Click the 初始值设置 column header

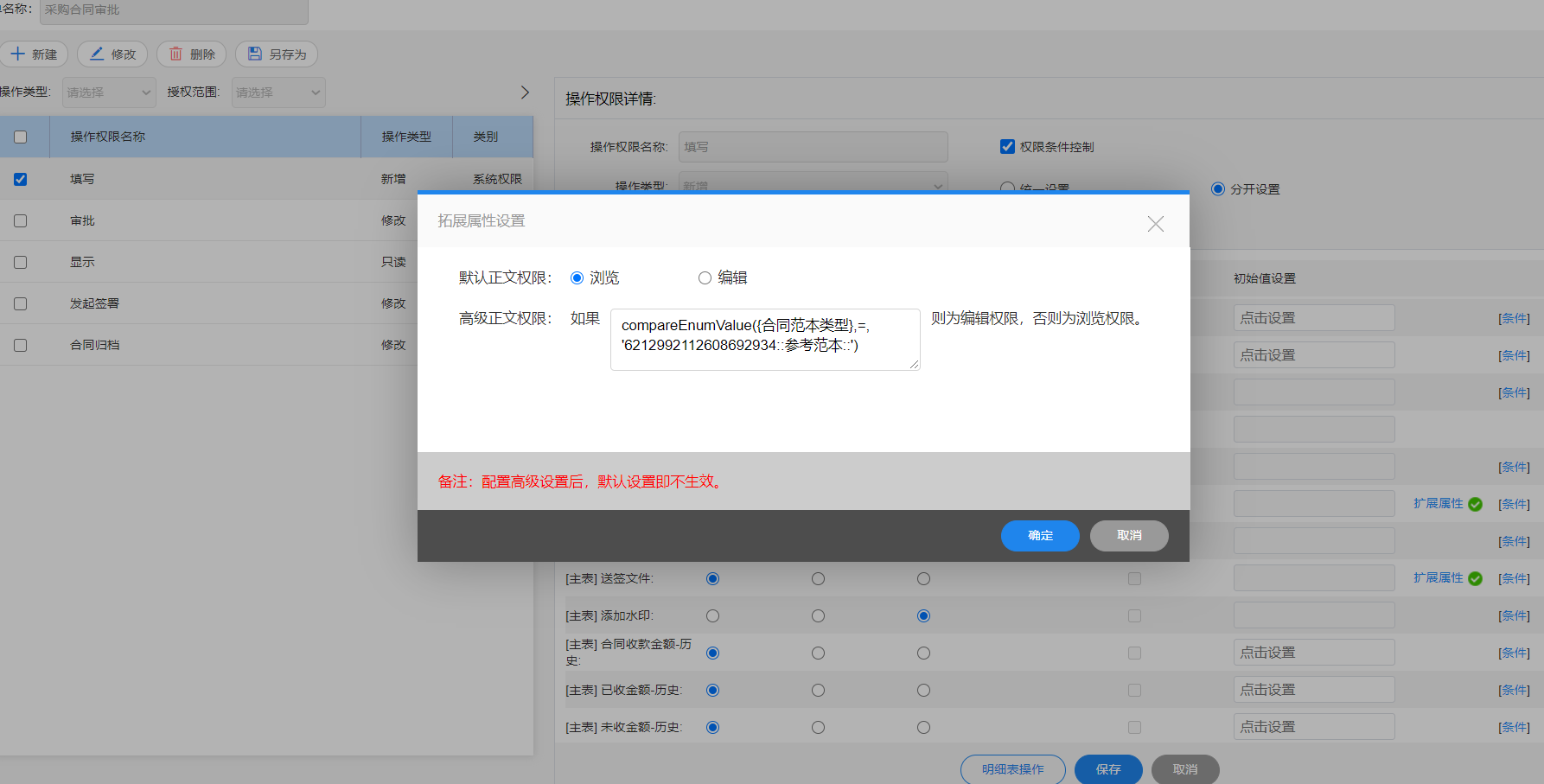point(1265,278)
